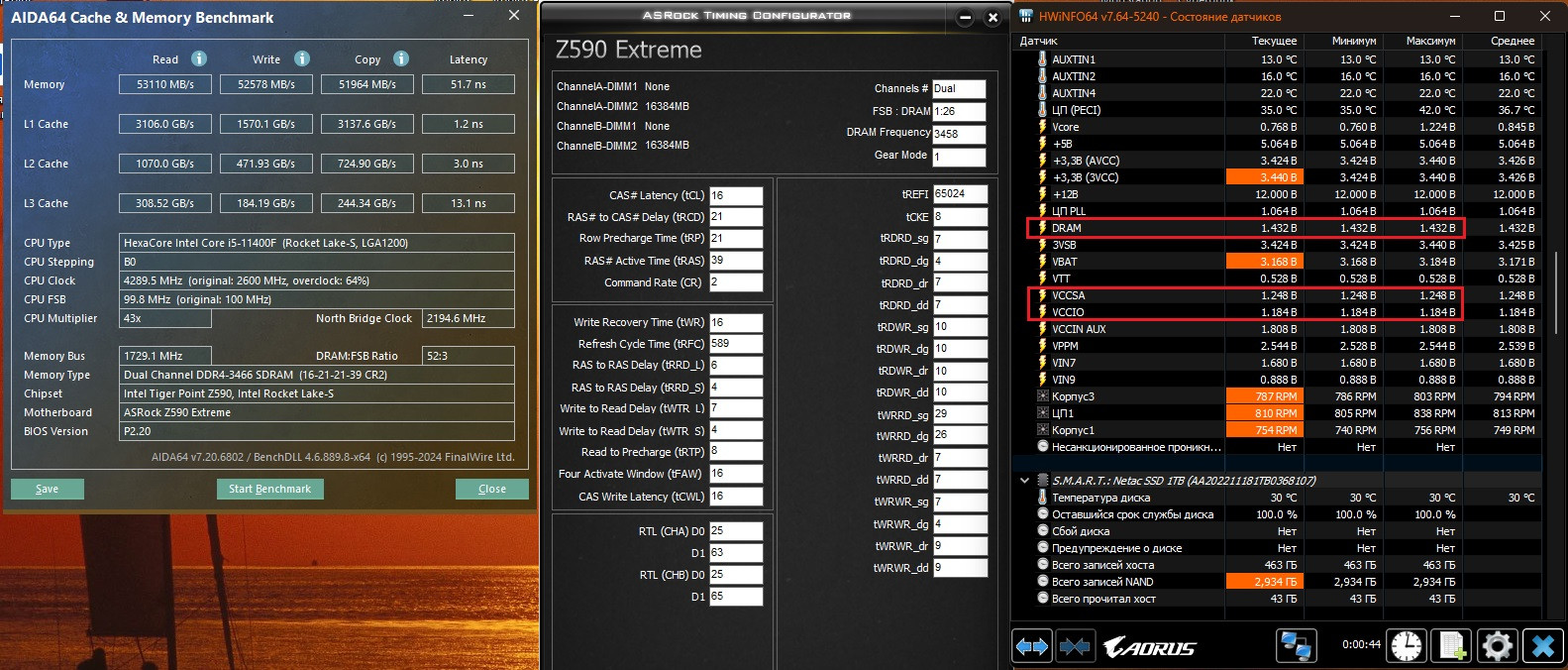The image size is (1568, 670).
Task: Click the info icon next to Read
Action: click(x=199, y=58)
